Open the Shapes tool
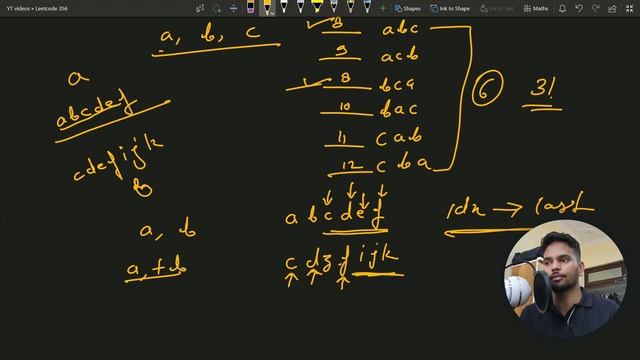This screenshot has width=640, height=360. coord(407,8)
